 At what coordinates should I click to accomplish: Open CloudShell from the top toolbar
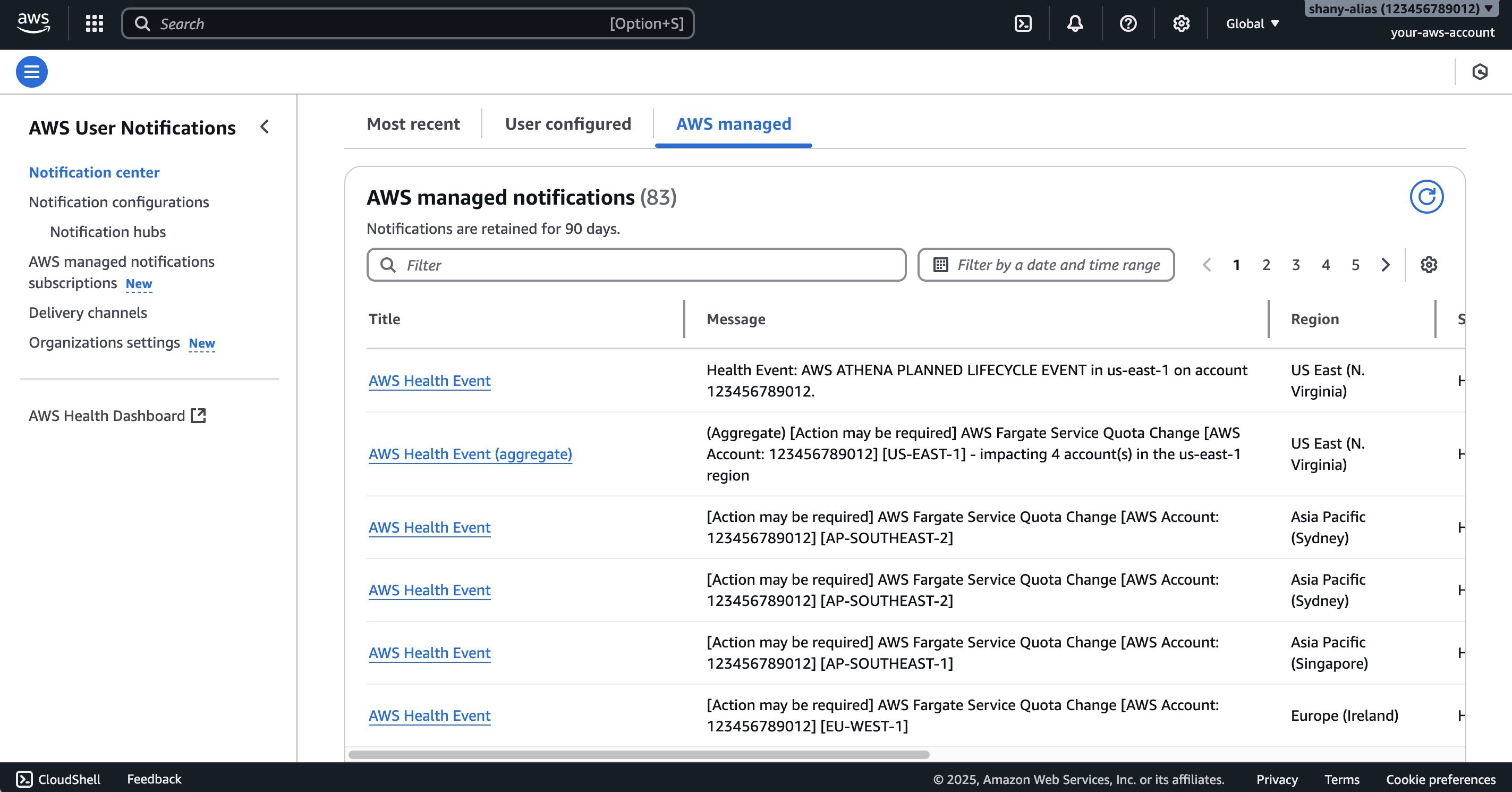[x=1023, y=23]
